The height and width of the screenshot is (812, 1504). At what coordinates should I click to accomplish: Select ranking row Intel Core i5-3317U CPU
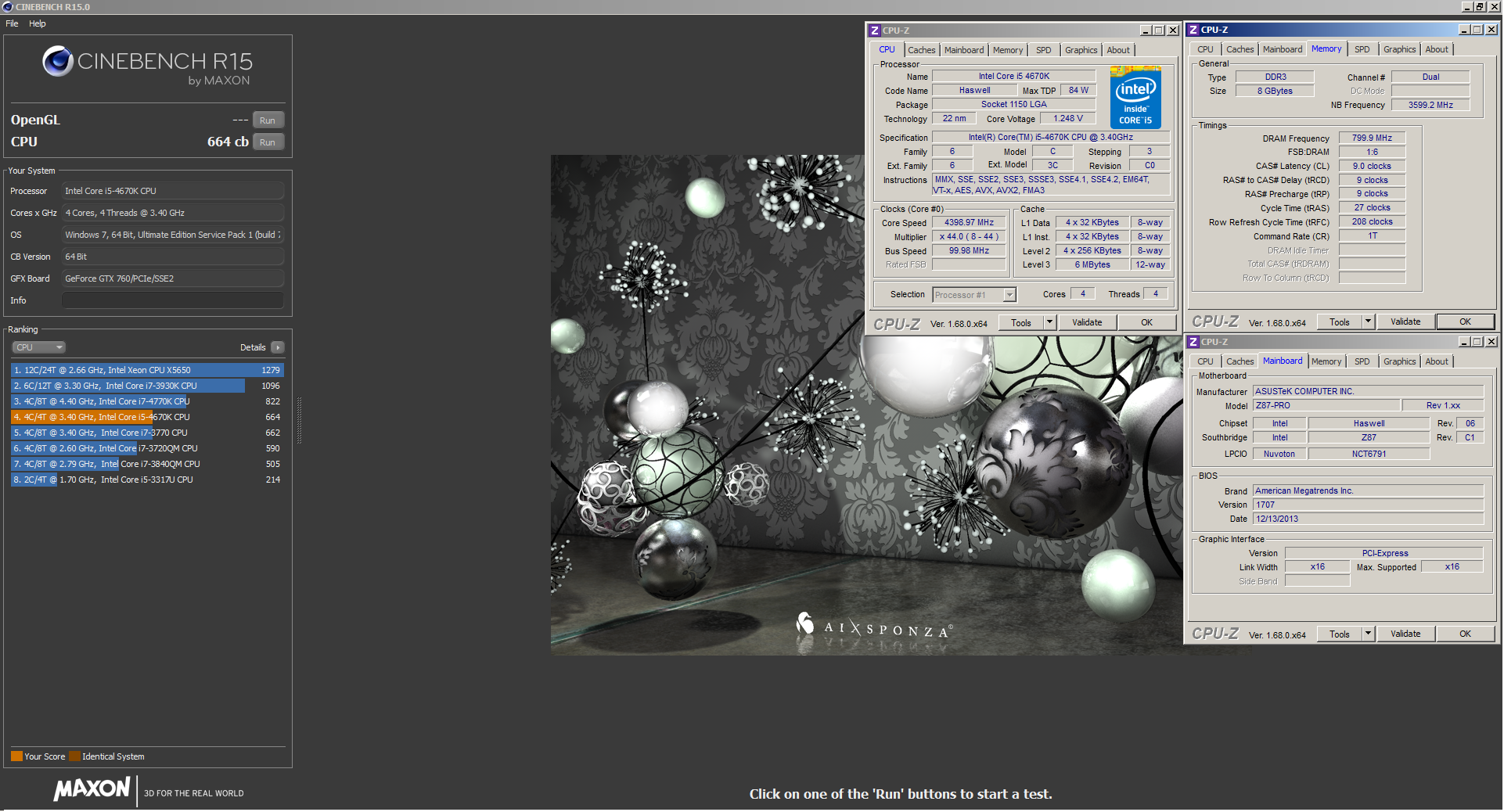click(147, 480)
